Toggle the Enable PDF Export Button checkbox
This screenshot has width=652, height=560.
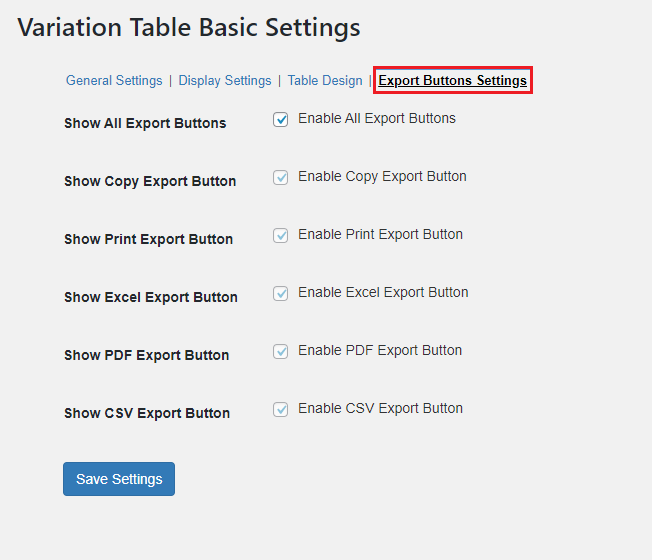click(281, 351)
